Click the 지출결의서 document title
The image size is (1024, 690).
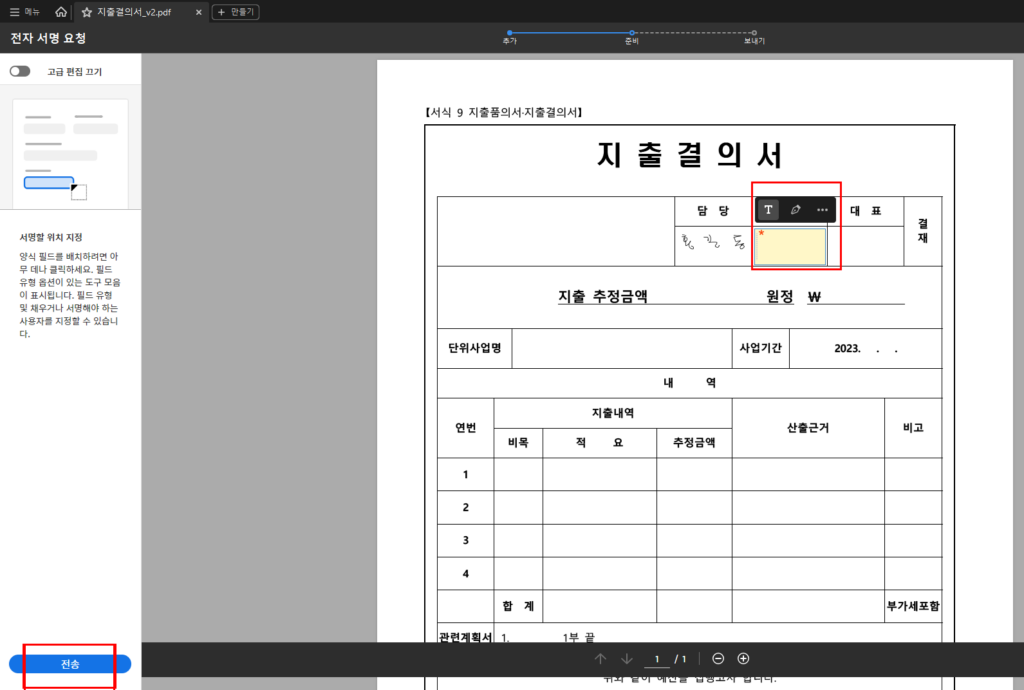689,155
